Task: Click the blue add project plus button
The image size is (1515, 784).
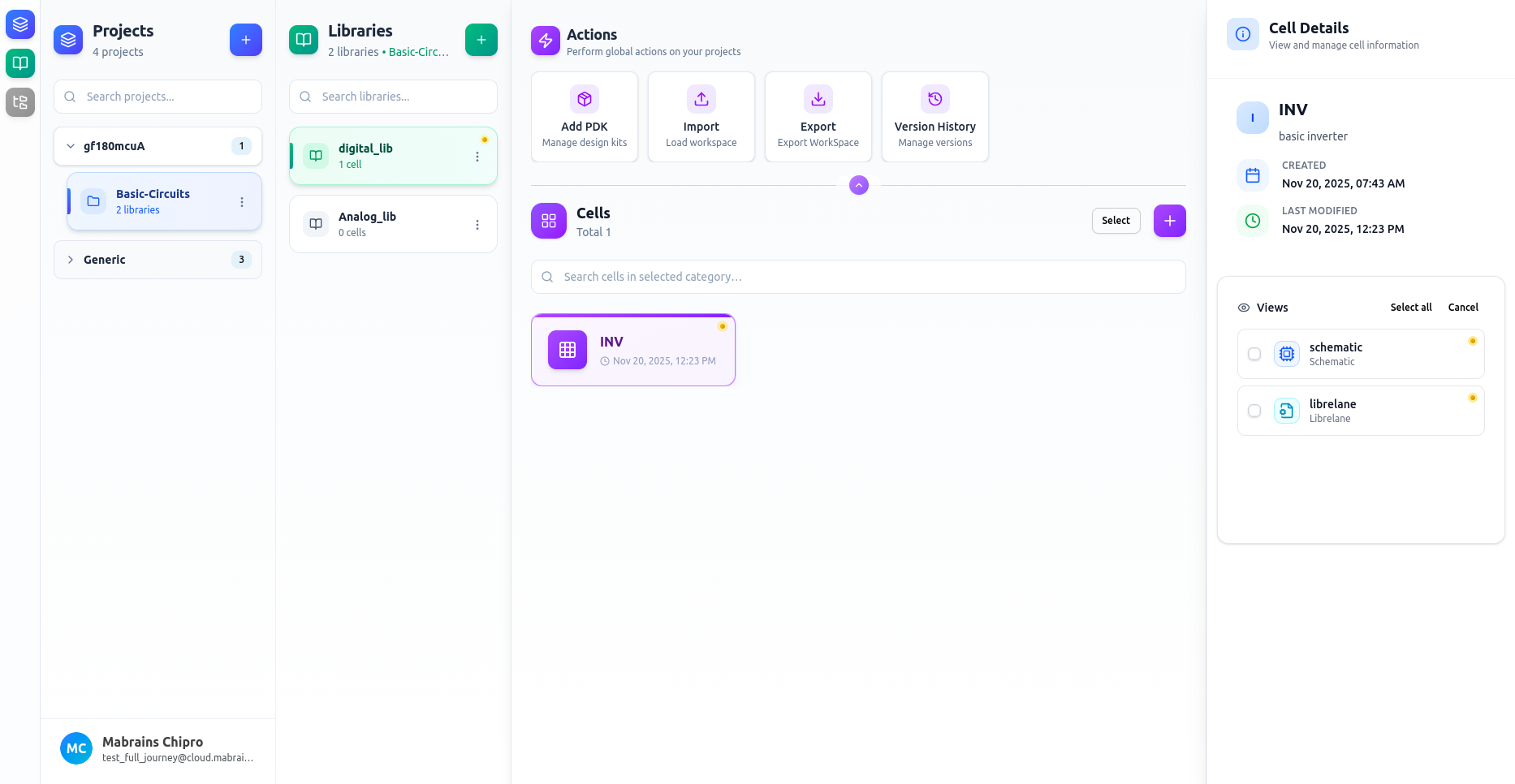Action: coord(245,40)
